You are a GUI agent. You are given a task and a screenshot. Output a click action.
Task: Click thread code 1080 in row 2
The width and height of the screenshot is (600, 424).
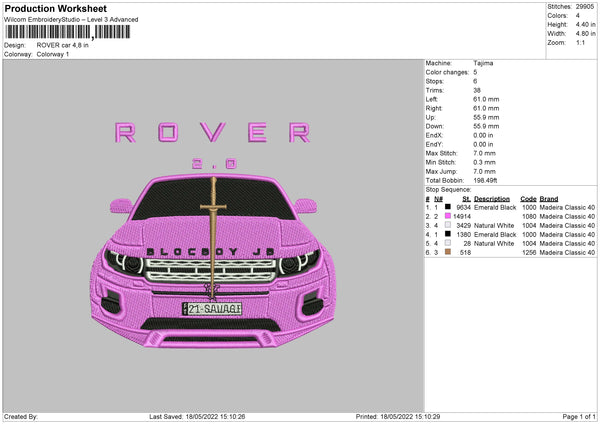click(529, 217)
